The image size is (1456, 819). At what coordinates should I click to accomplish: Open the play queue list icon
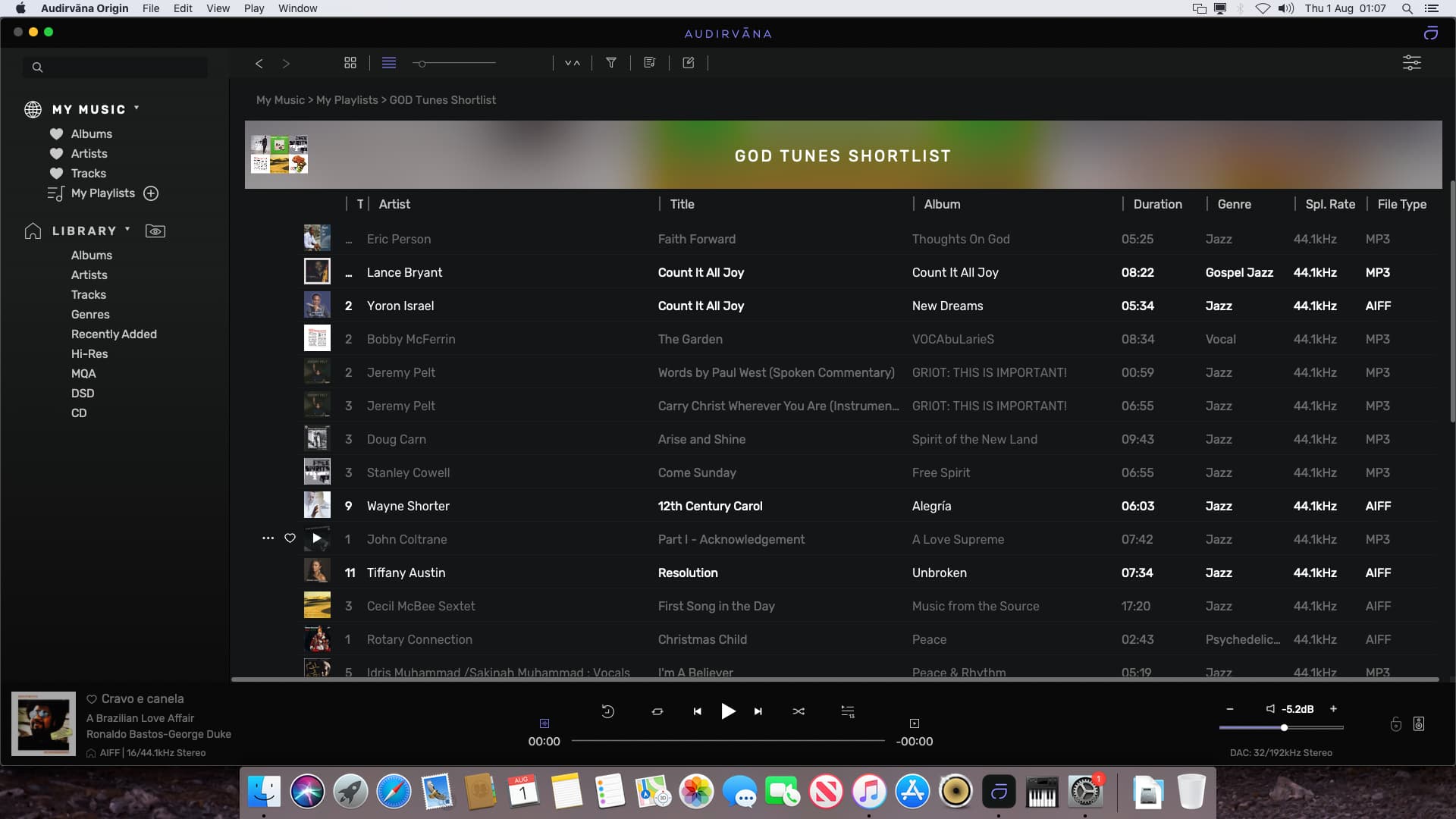847,711
